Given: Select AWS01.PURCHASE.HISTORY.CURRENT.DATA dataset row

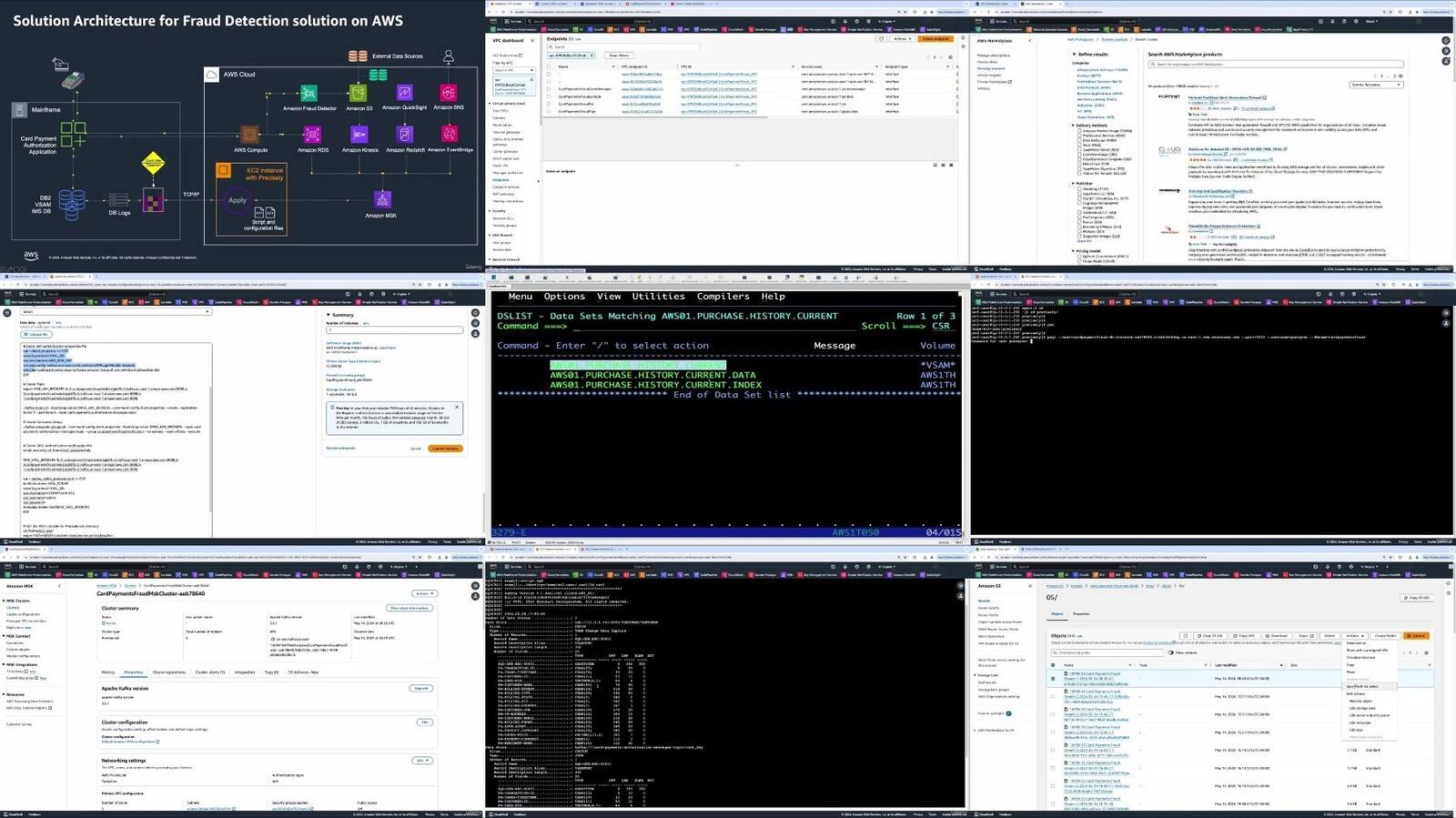Looking at the screenshot, I should coord(652,375).
